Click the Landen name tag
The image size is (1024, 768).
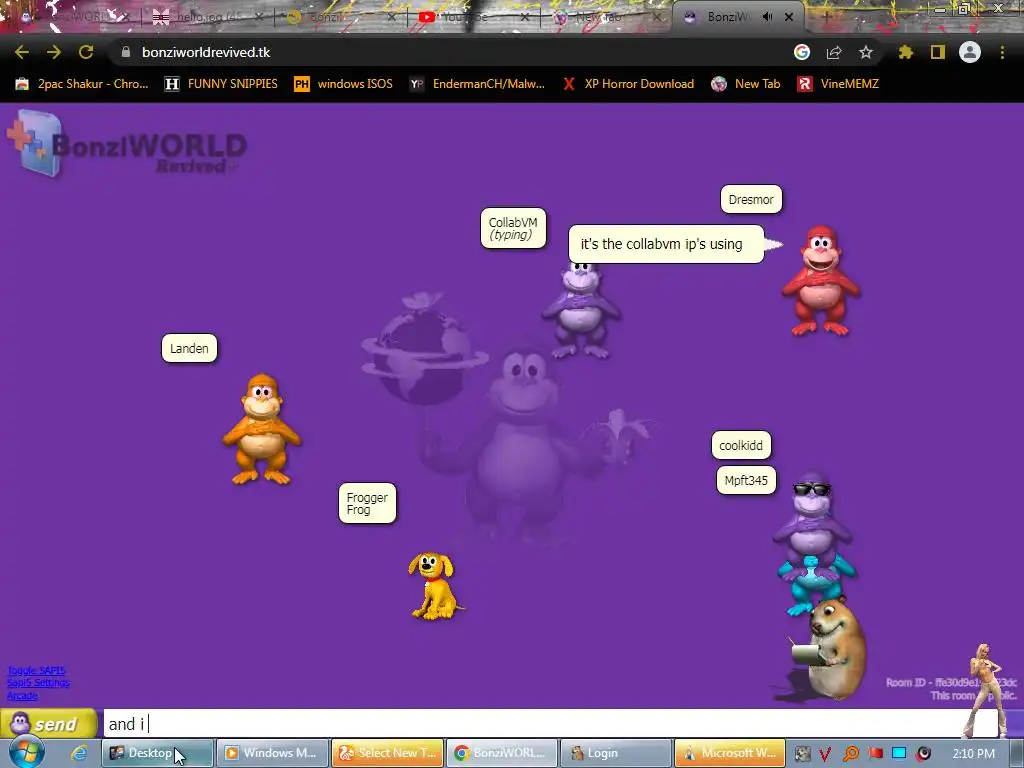(x=189, y=348)
